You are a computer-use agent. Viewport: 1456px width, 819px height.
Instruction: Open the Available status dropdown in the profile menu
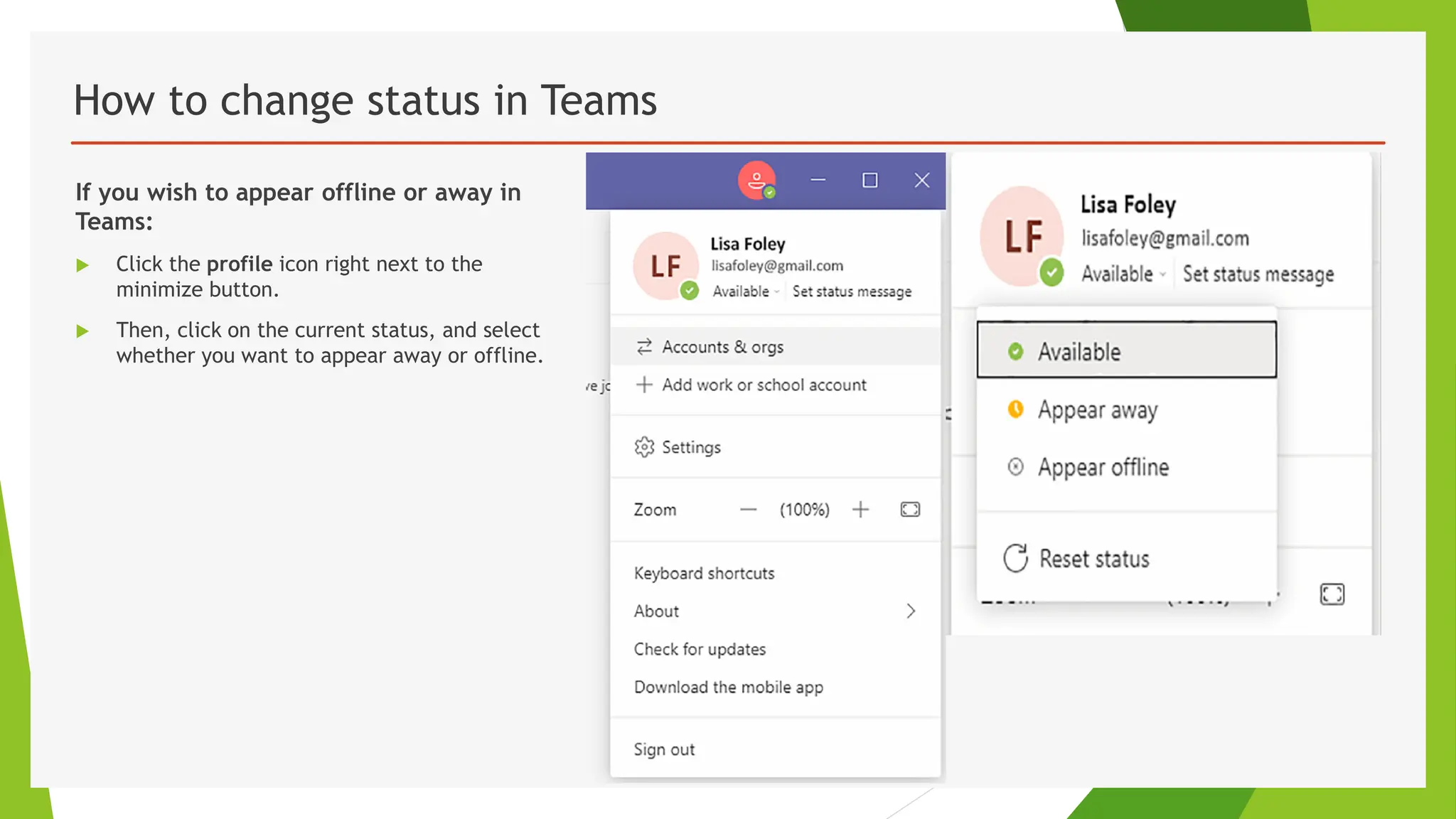[x=746, y=291]
